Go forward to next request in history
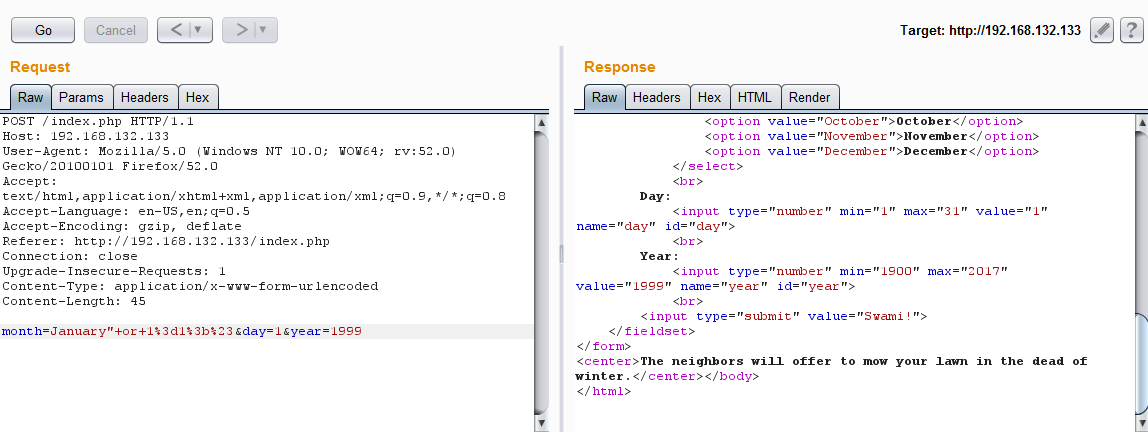1148x432 pixels. (x=241, y=30)
